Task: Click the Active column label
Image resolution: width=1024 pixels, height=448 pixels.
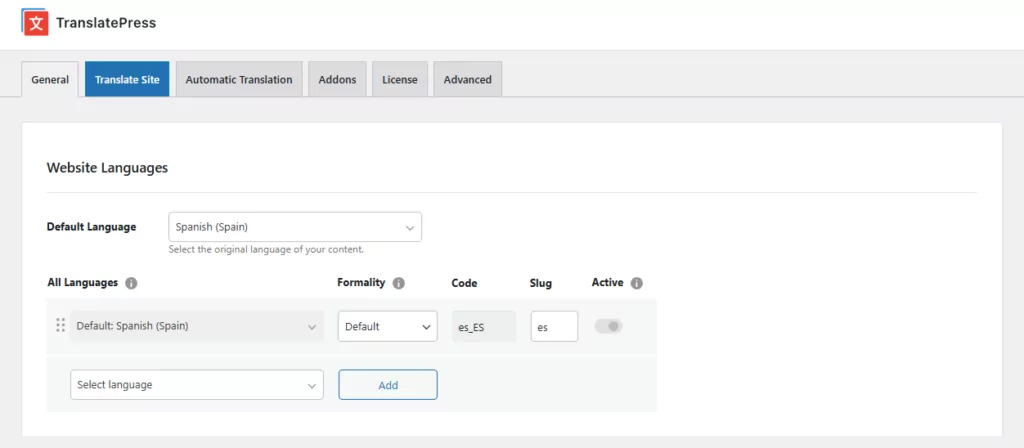Action: (x=607, y=283)
